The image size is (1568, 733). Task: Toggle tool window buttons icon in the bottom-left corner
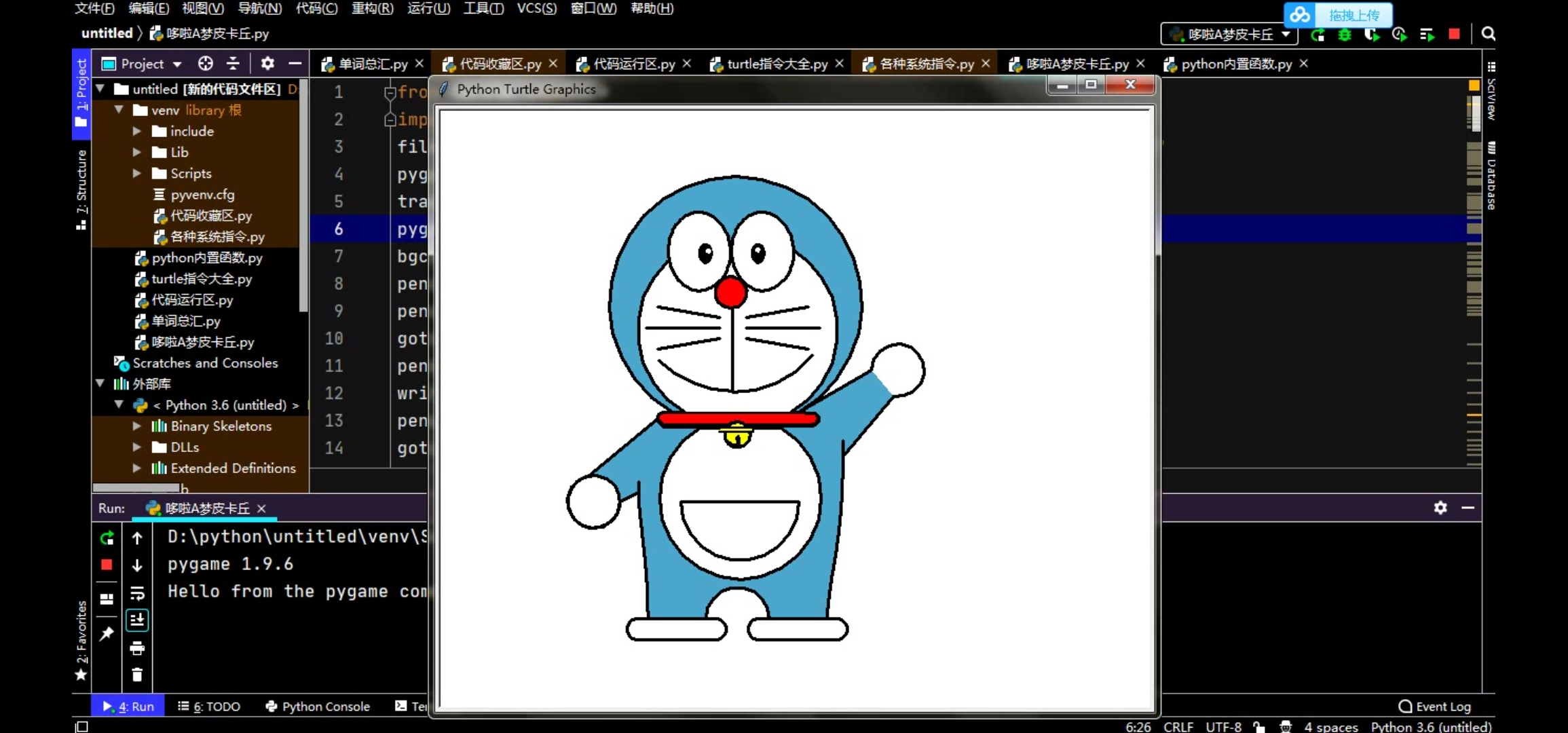point(81,726)
